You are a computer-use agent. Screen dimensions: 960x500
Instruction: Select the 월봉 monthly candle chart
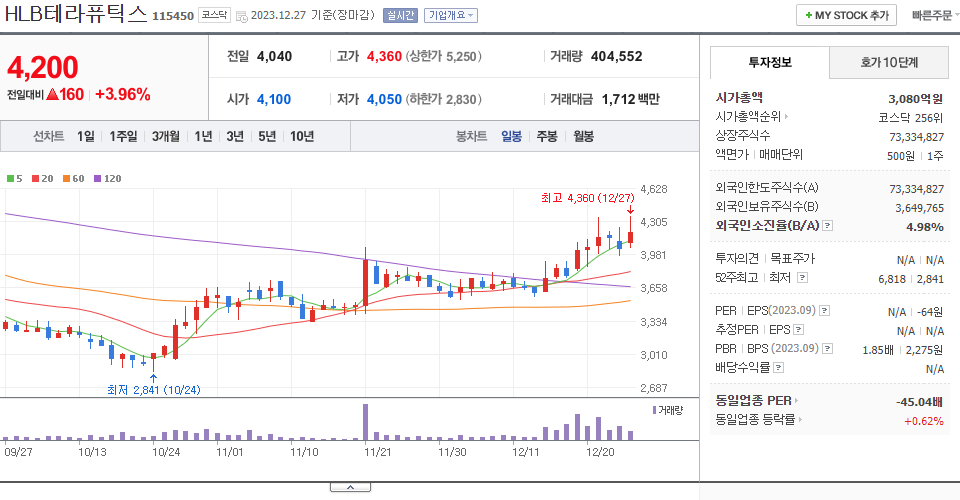click(x=583, y=136)
